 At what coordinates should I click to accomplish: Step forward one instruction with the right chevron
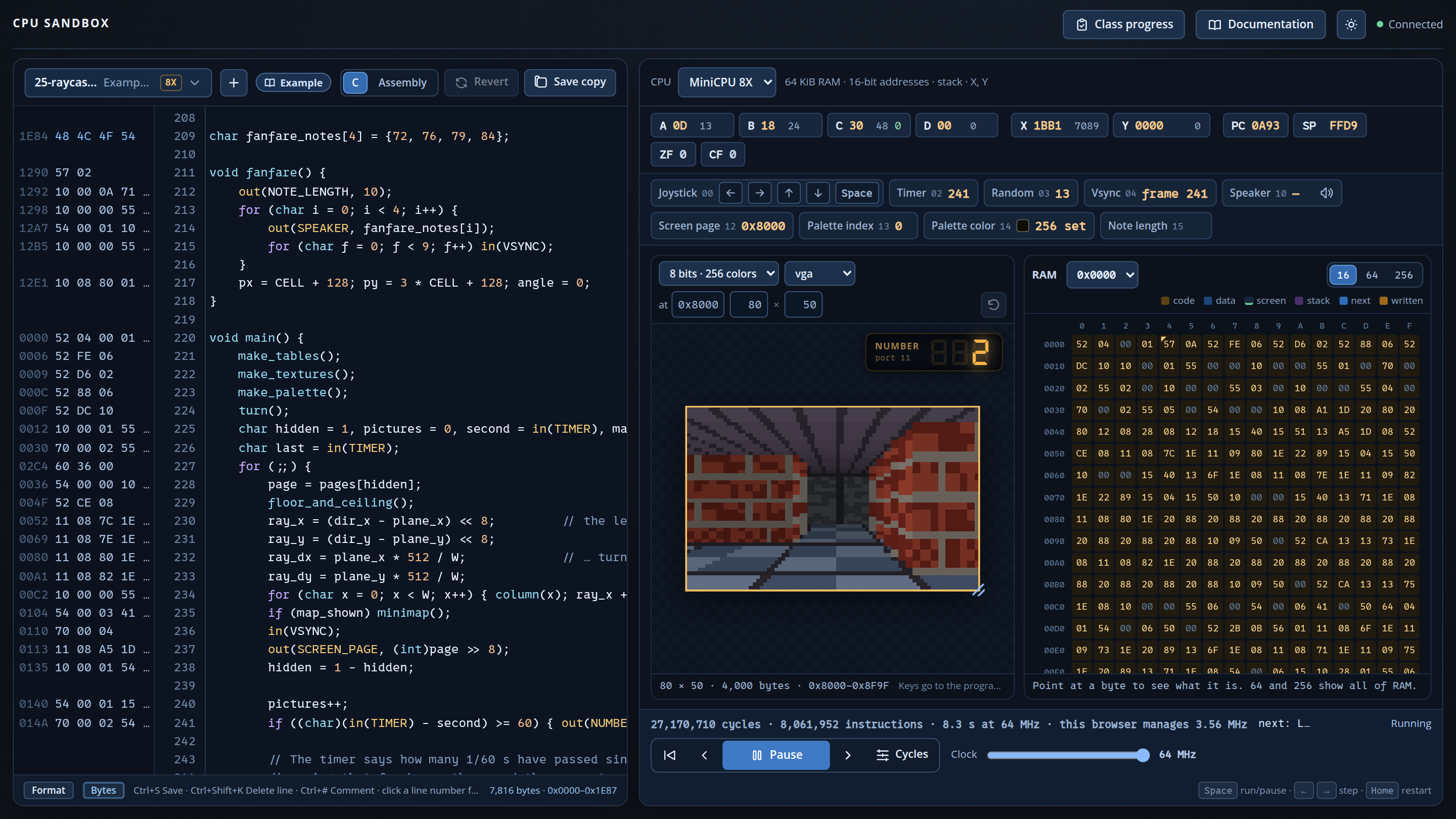click(847, 755)
